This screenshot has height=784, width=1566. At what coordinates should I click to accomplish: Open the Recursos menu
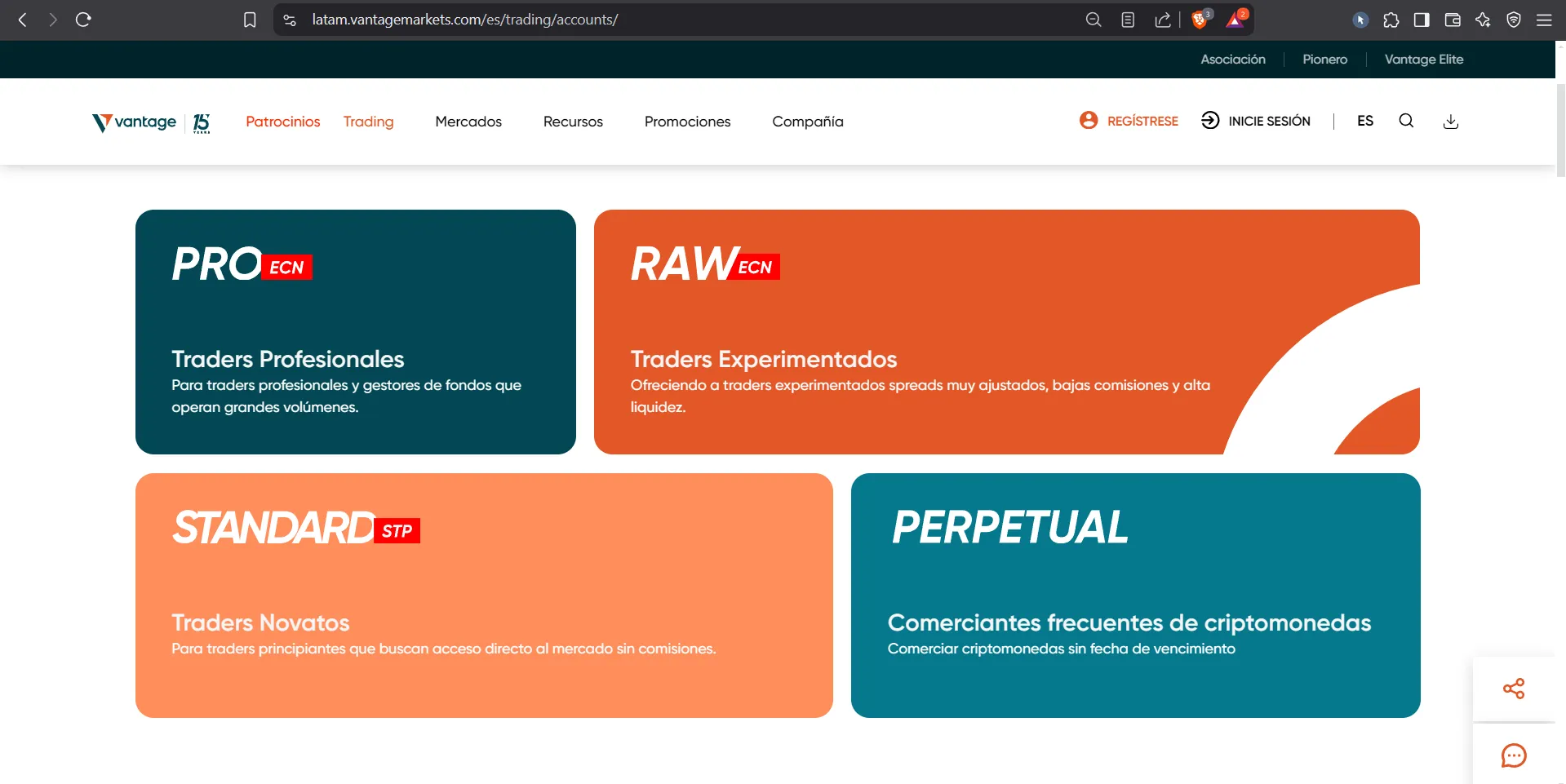[573, 122]
